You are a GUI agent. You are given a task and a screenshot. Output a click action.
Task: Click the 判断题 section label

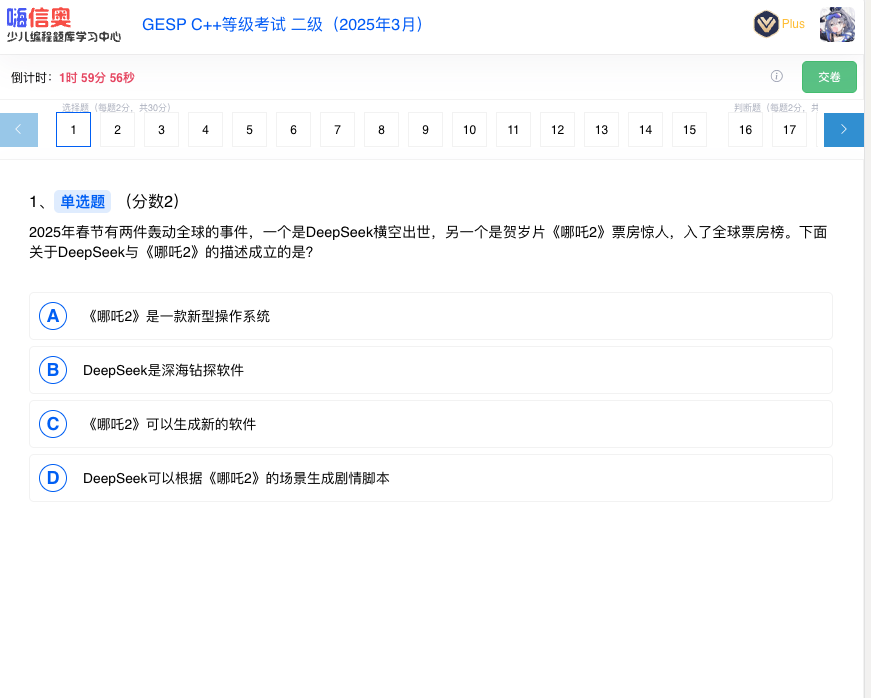[x=776, y=107]
